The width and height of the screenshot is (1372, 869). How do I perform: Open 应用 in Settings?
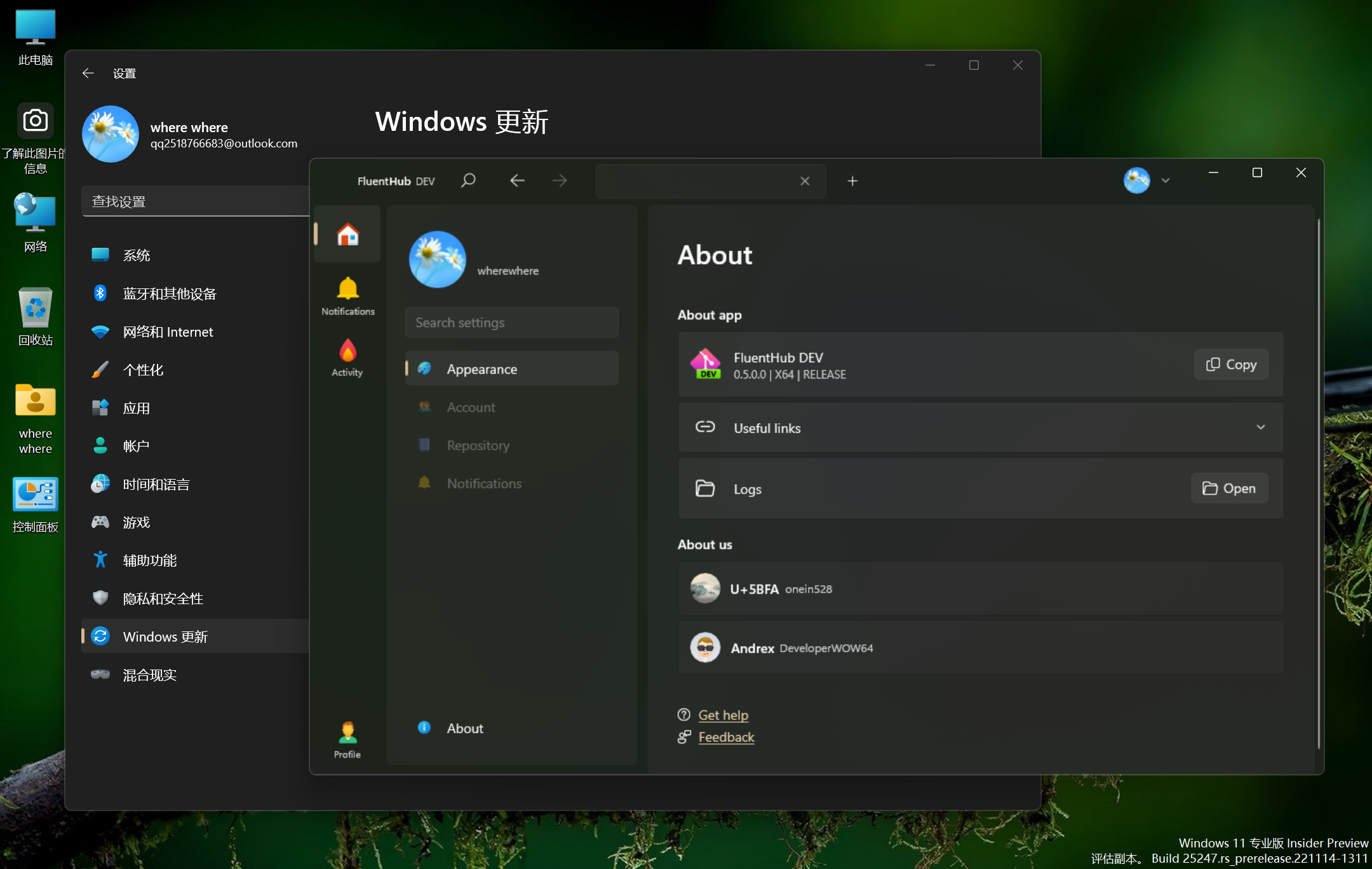(196, 408)
